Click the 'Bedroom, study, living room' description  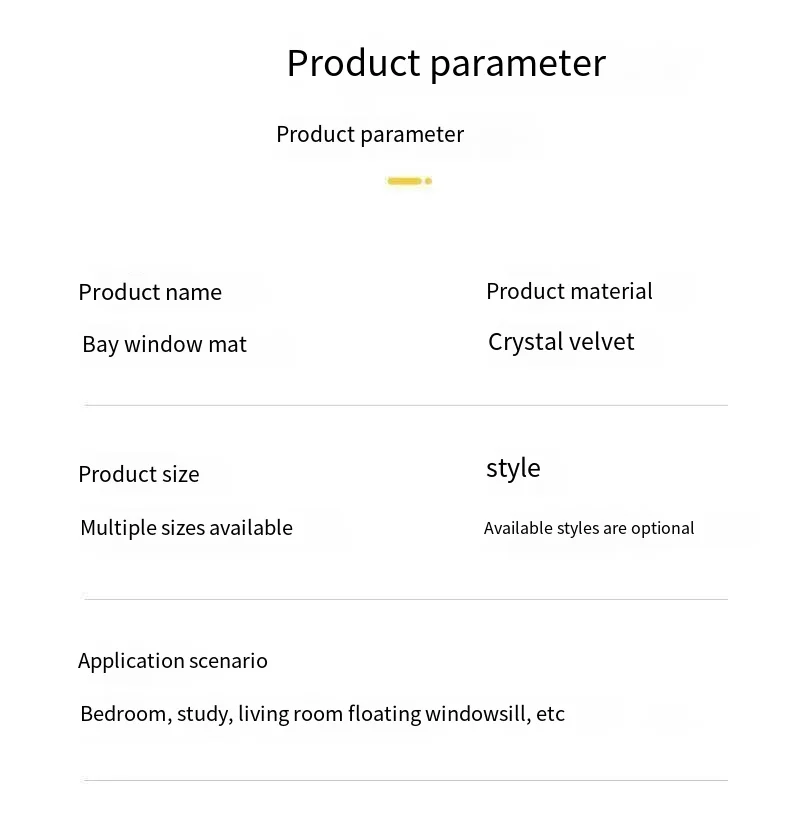tap(322, 714)
